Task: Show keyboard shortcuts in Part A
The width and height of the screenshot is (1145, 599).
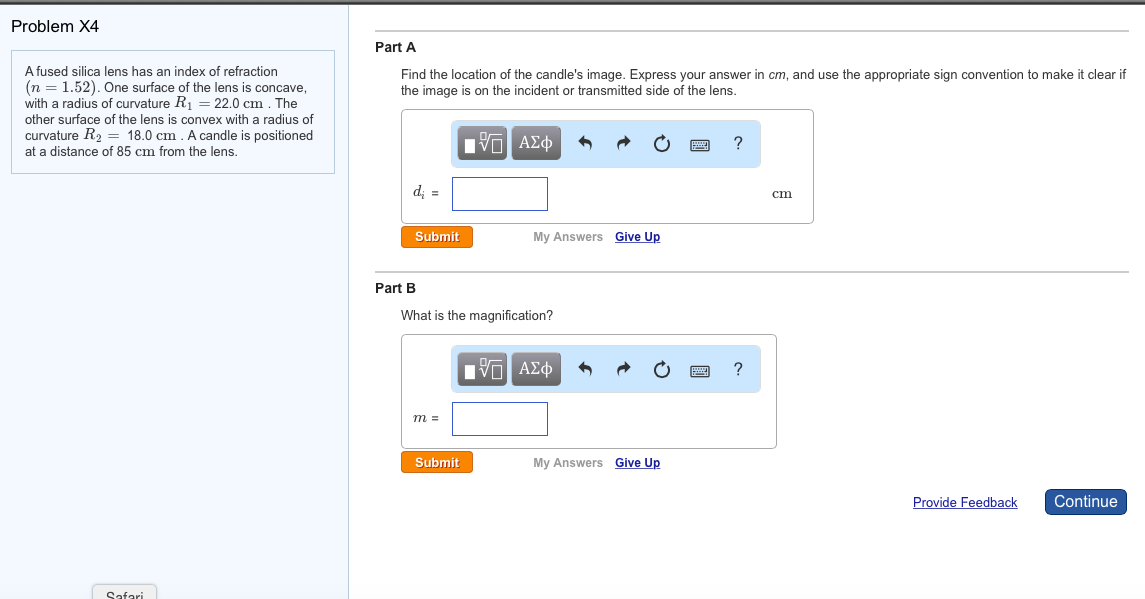Action: tap(700, 144)
